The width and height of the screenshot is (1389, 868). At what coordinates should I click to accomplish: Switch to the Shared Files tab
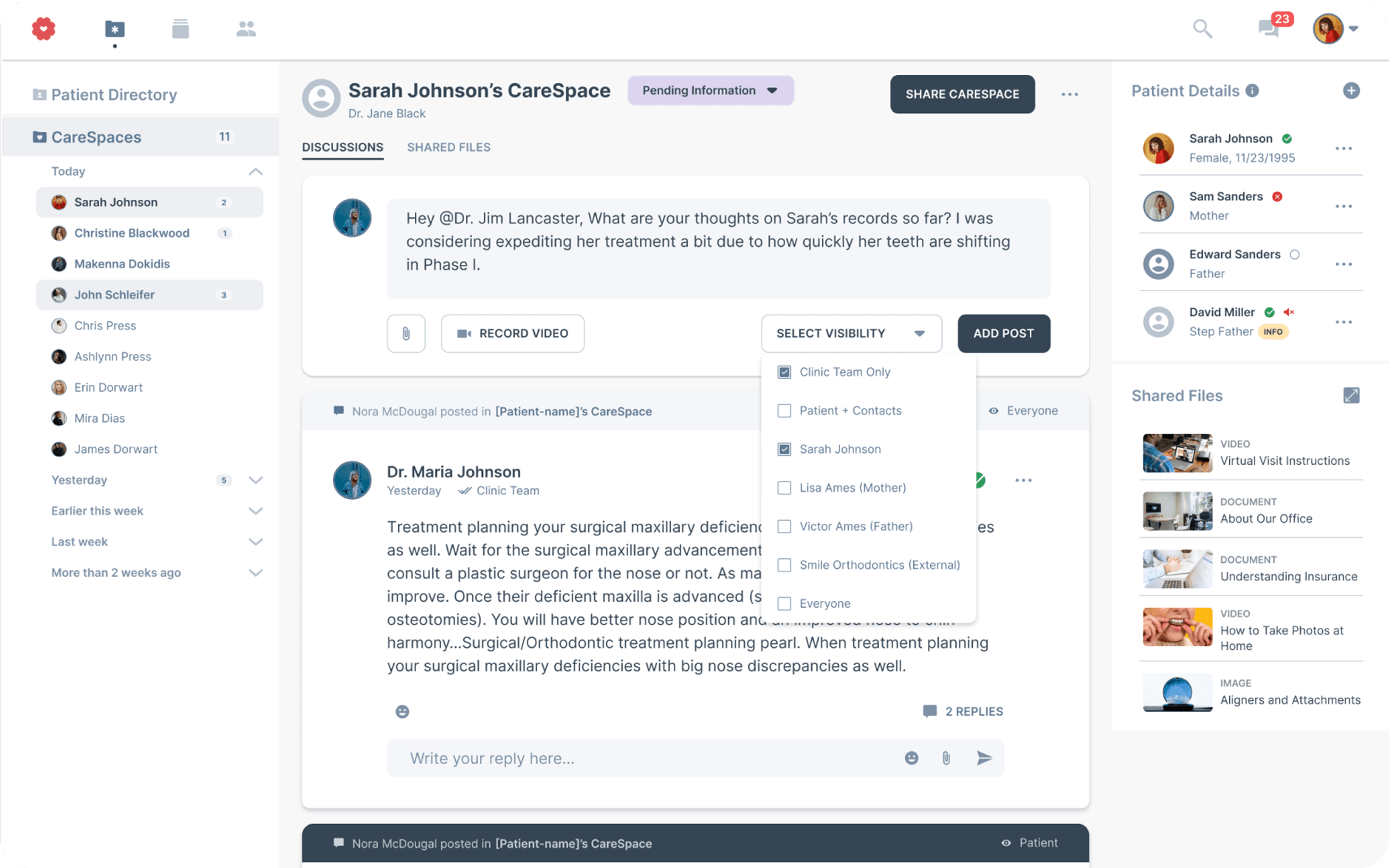pos(448,148)
